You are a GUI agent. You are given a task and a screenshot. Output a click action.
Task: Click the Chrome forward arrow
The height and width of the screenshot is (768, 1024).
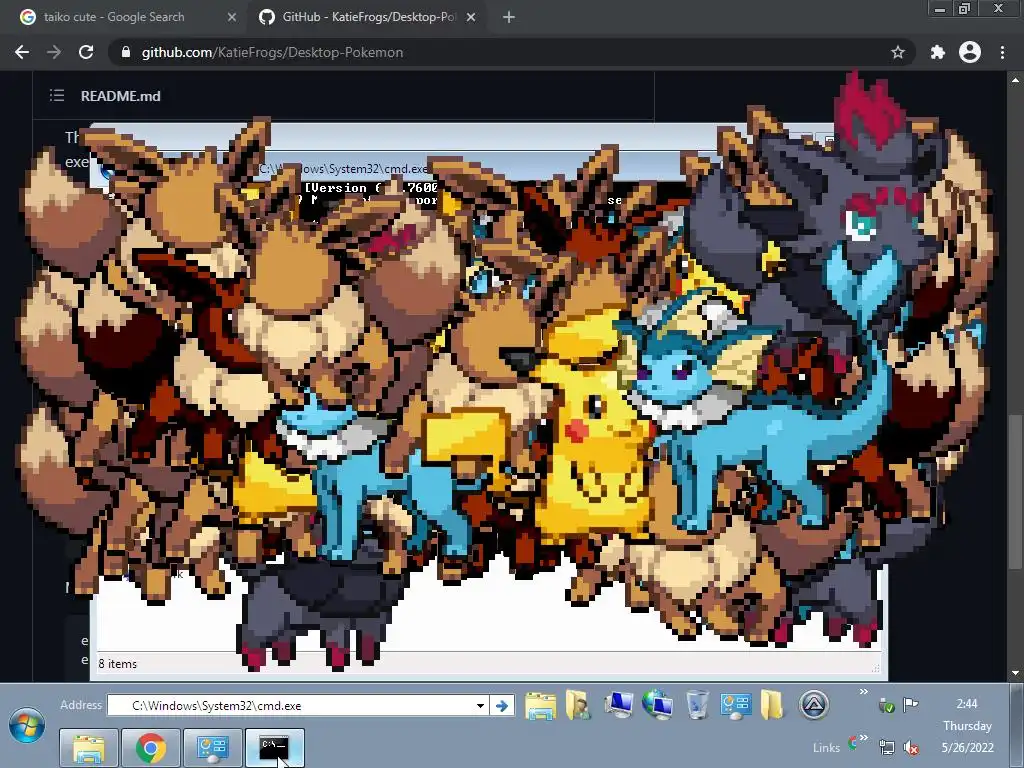(x=54, y=52)
